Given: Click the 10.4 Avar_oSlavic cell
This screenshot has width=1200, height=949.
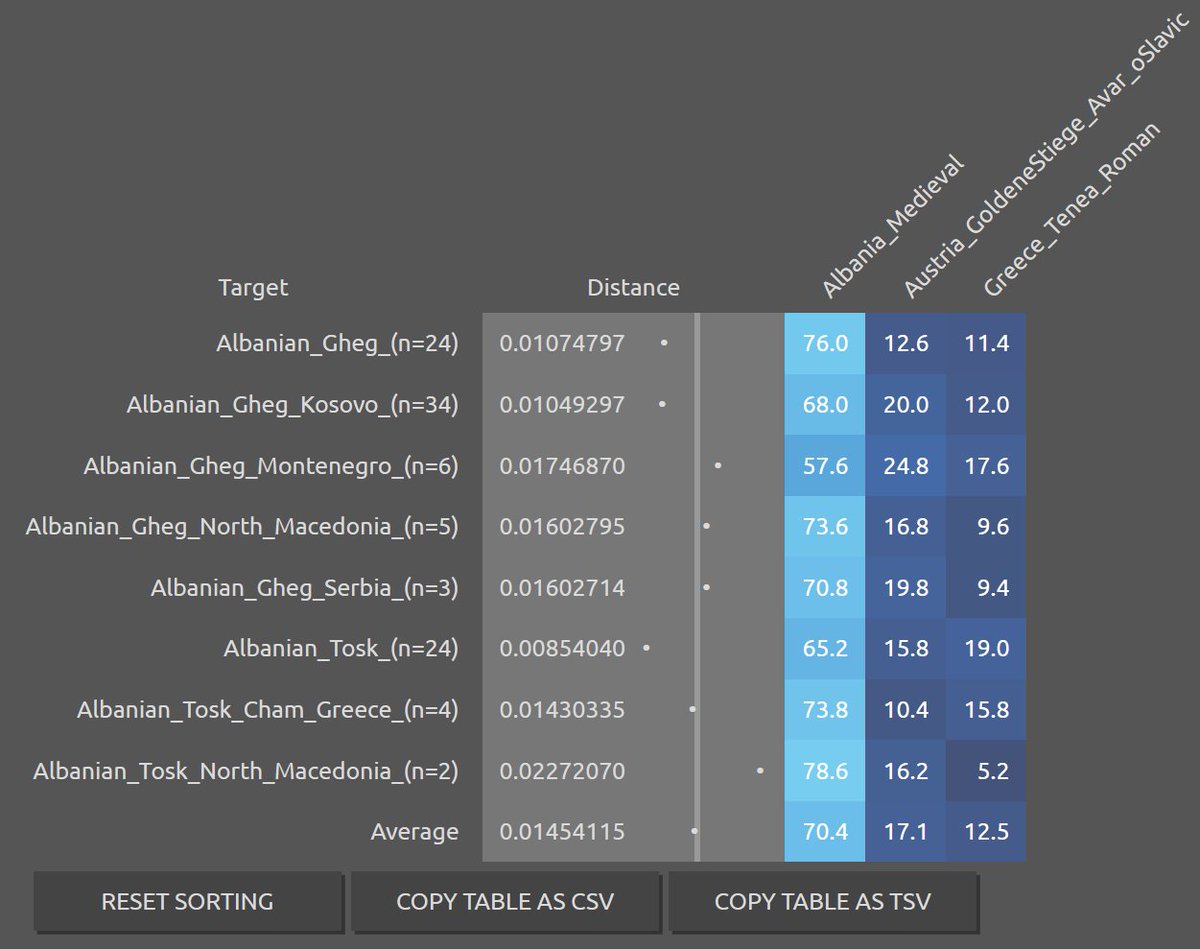Looking at the screenshot, I should pyautogui.click(x=906, y=710).
